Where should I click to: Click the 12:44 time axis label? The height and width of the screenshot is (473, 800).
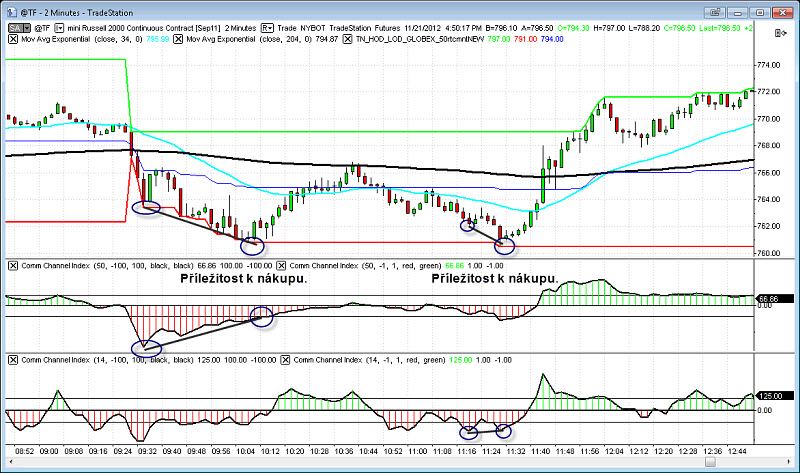[x=737, y=451]
